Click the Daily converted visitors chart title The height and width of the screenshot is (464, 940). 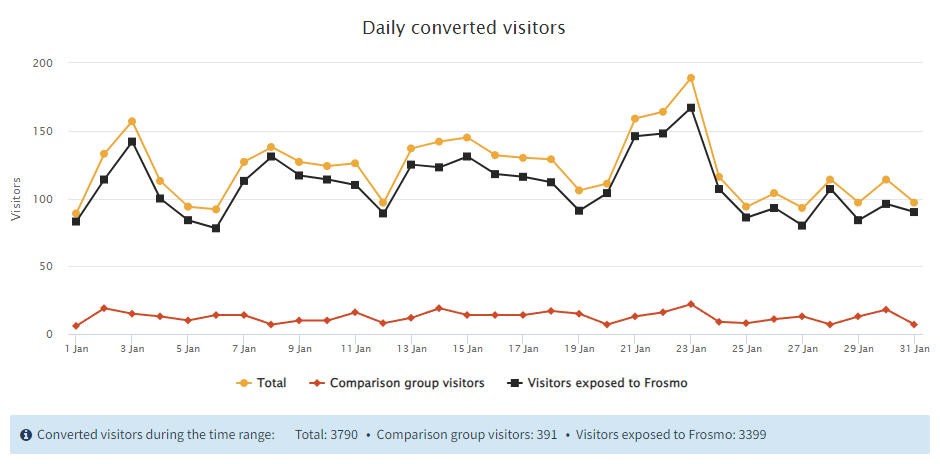coord(464,28)
